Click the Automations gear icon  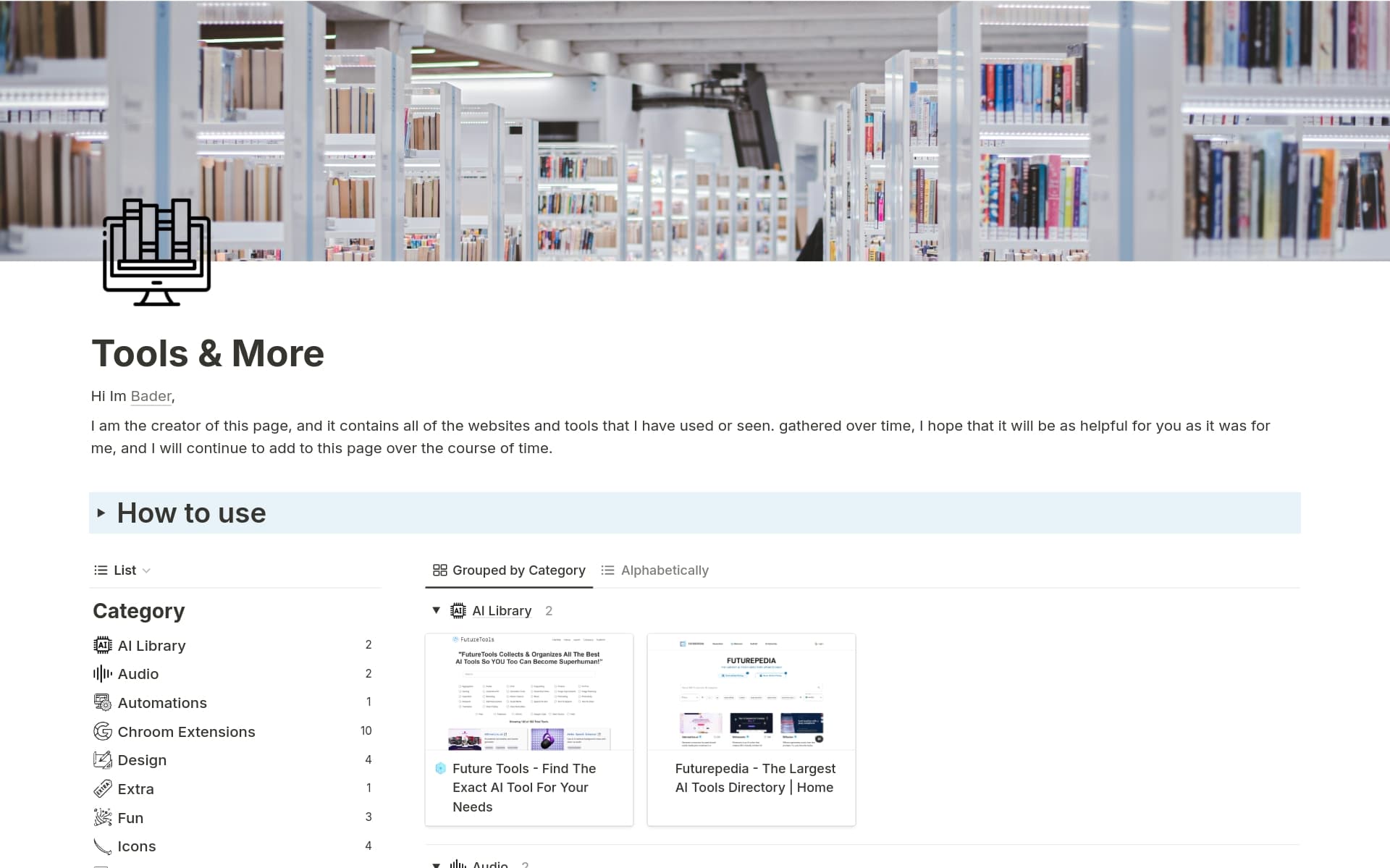(102, 703)
